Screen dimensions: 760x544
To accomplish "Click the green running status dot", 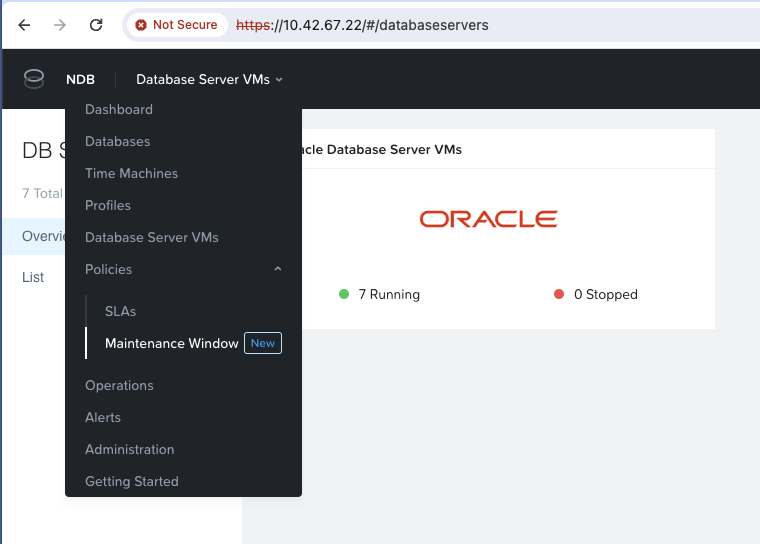I will [344, 294].
